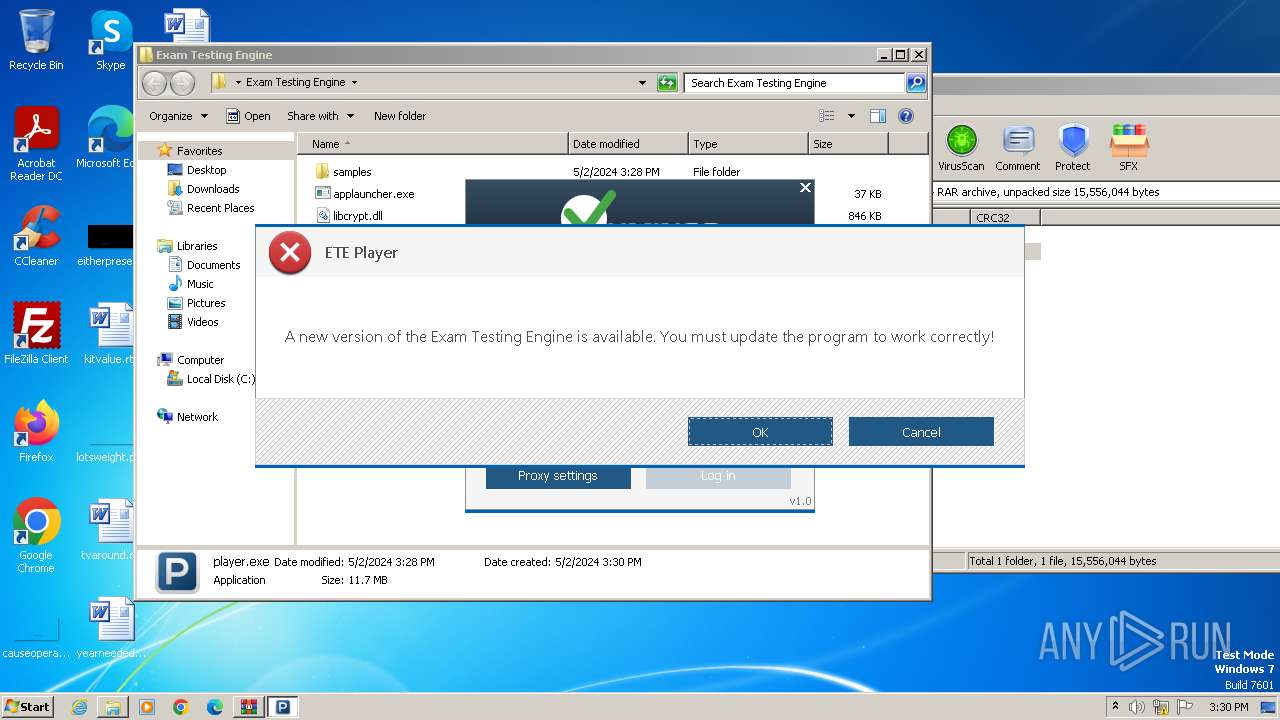The width and height of the screenshot is (1280, 720).
Task: Focus Search Exam Testing Engine field
Action: click(795, 83)
